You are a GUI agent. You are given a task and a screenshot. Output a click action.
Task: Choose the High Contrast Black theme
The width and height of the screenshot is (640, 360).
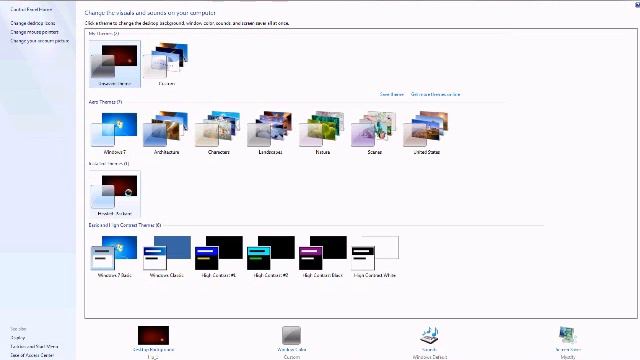(x=322, y=256)
